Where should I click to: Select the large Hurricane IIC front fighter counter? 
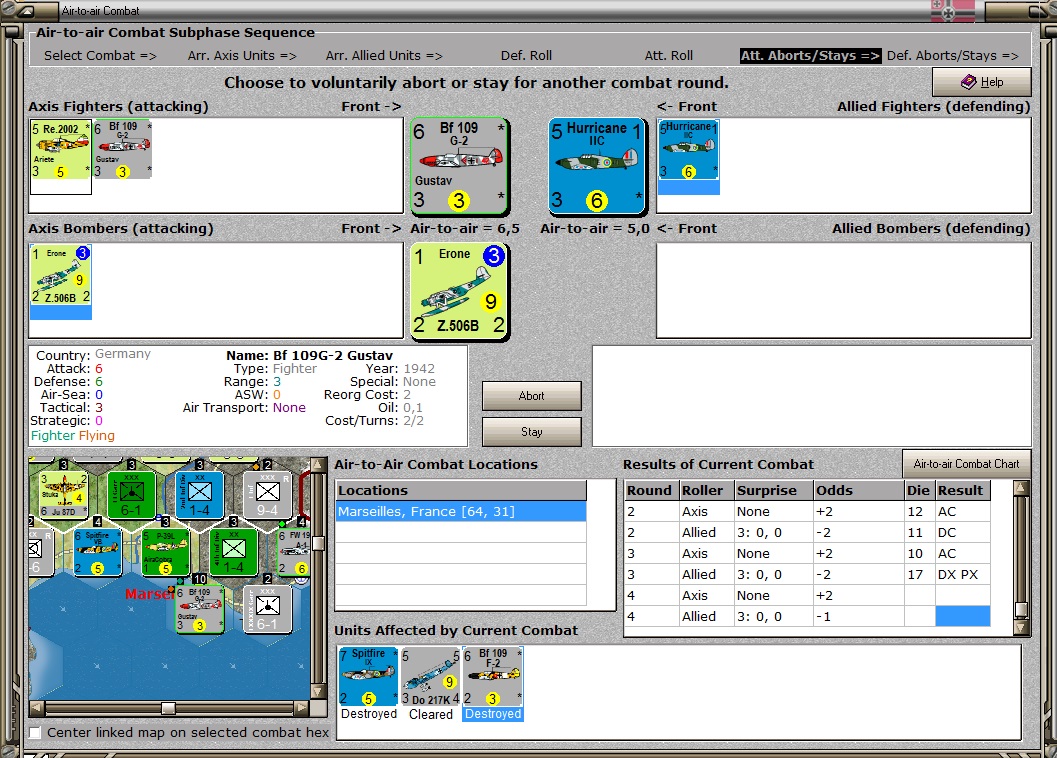596,166
